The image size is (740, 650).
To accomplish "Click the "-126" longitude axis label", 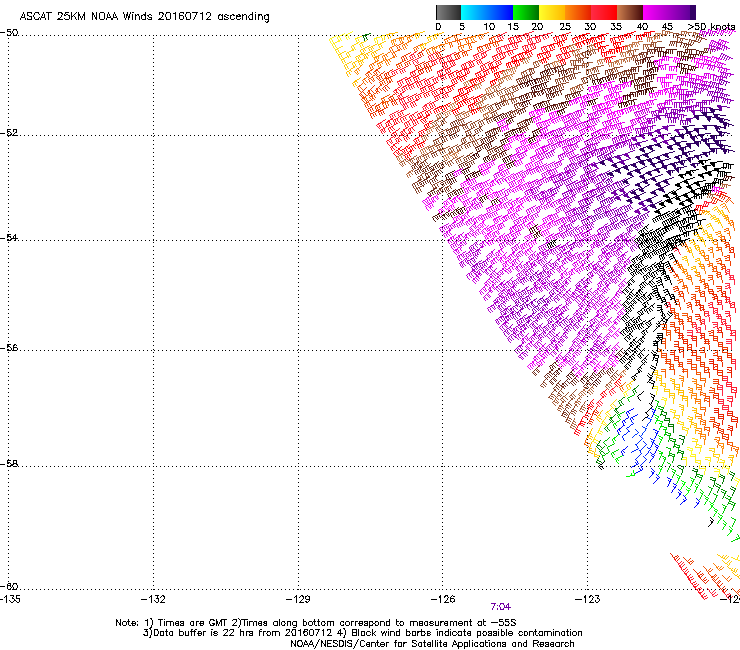I will (x=443, y=599).
